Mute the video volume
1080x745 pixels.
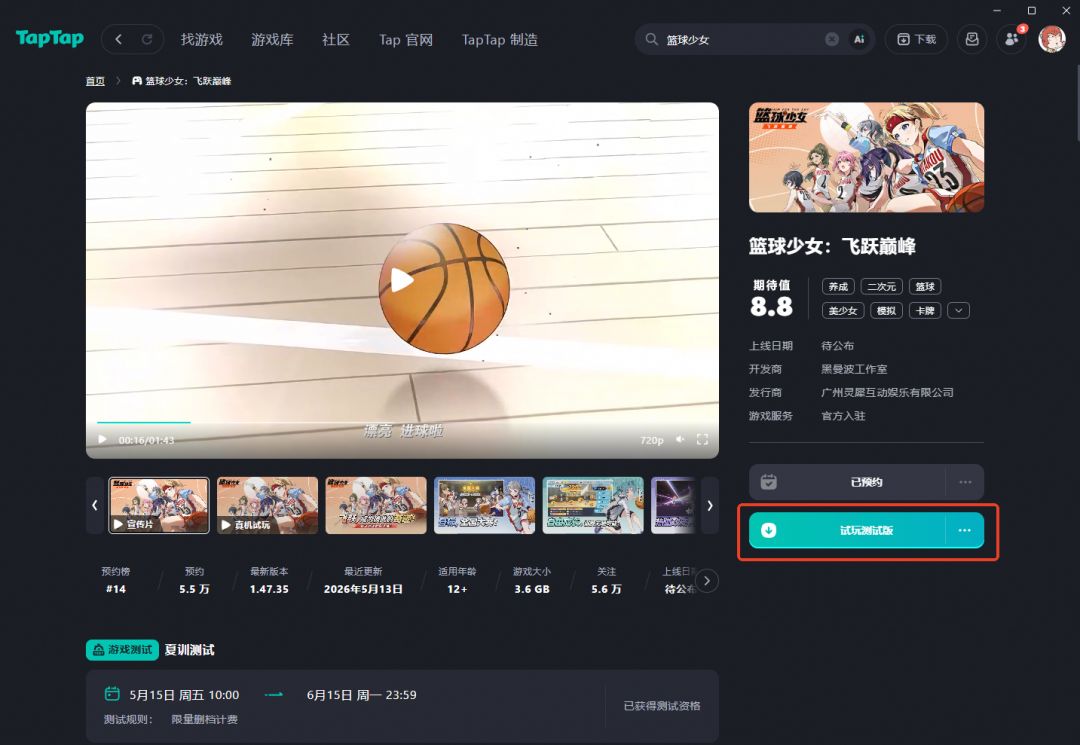click(x=680, y=439)
